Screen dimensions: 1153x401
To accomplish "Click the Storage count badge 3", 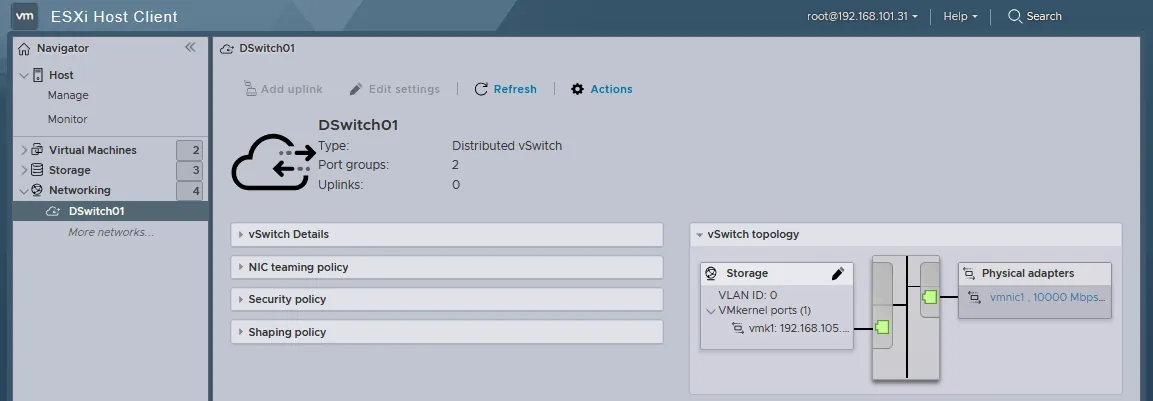I will click(190, 170).
